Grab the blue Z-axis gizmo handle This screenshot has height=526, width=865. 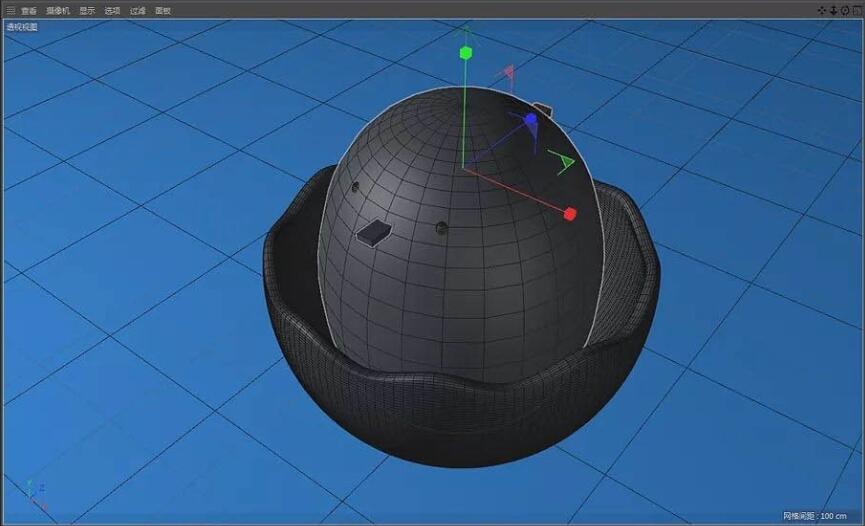531,118
